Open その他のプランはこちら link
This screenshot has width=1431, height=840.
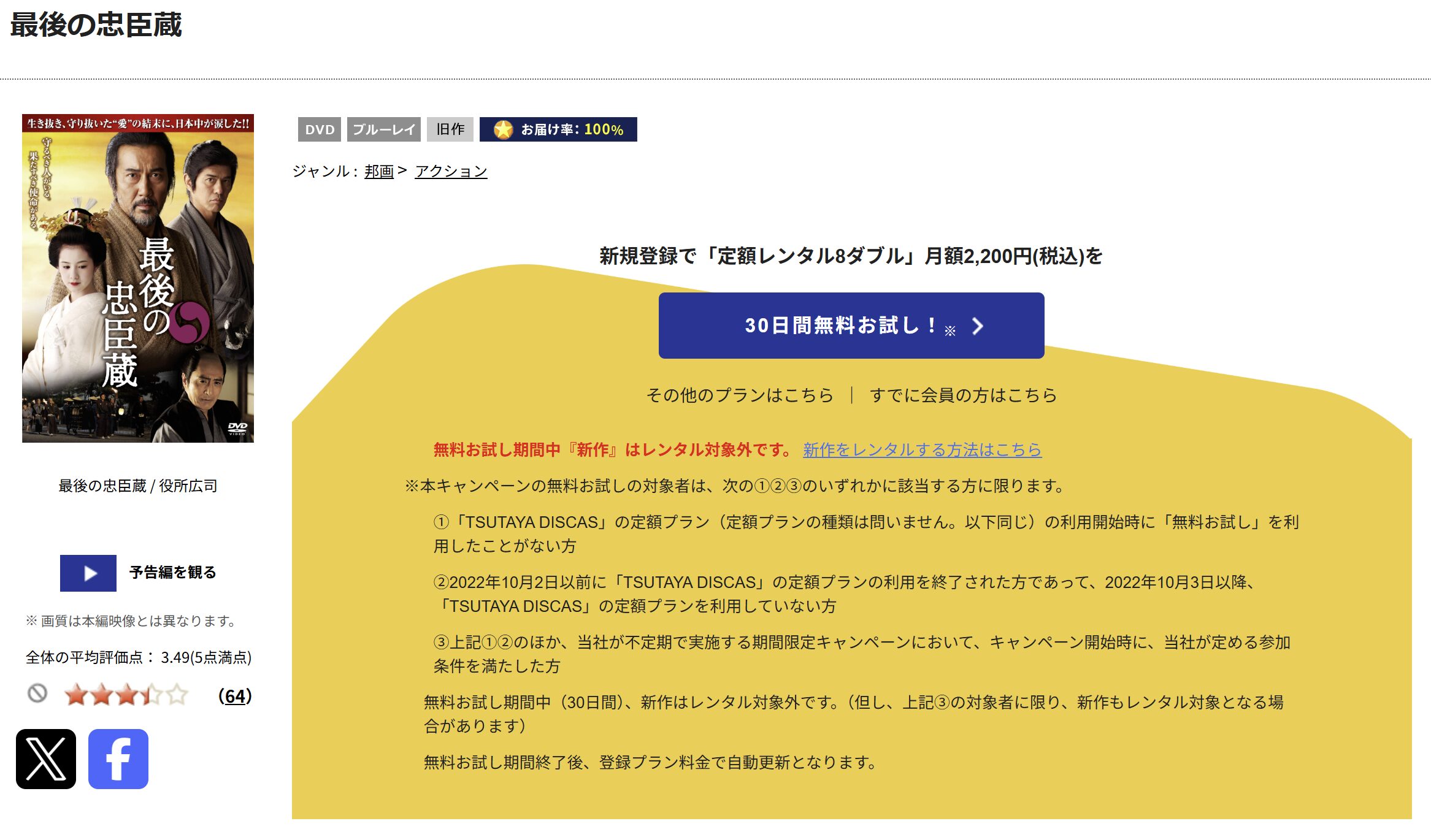click(740, 395)
